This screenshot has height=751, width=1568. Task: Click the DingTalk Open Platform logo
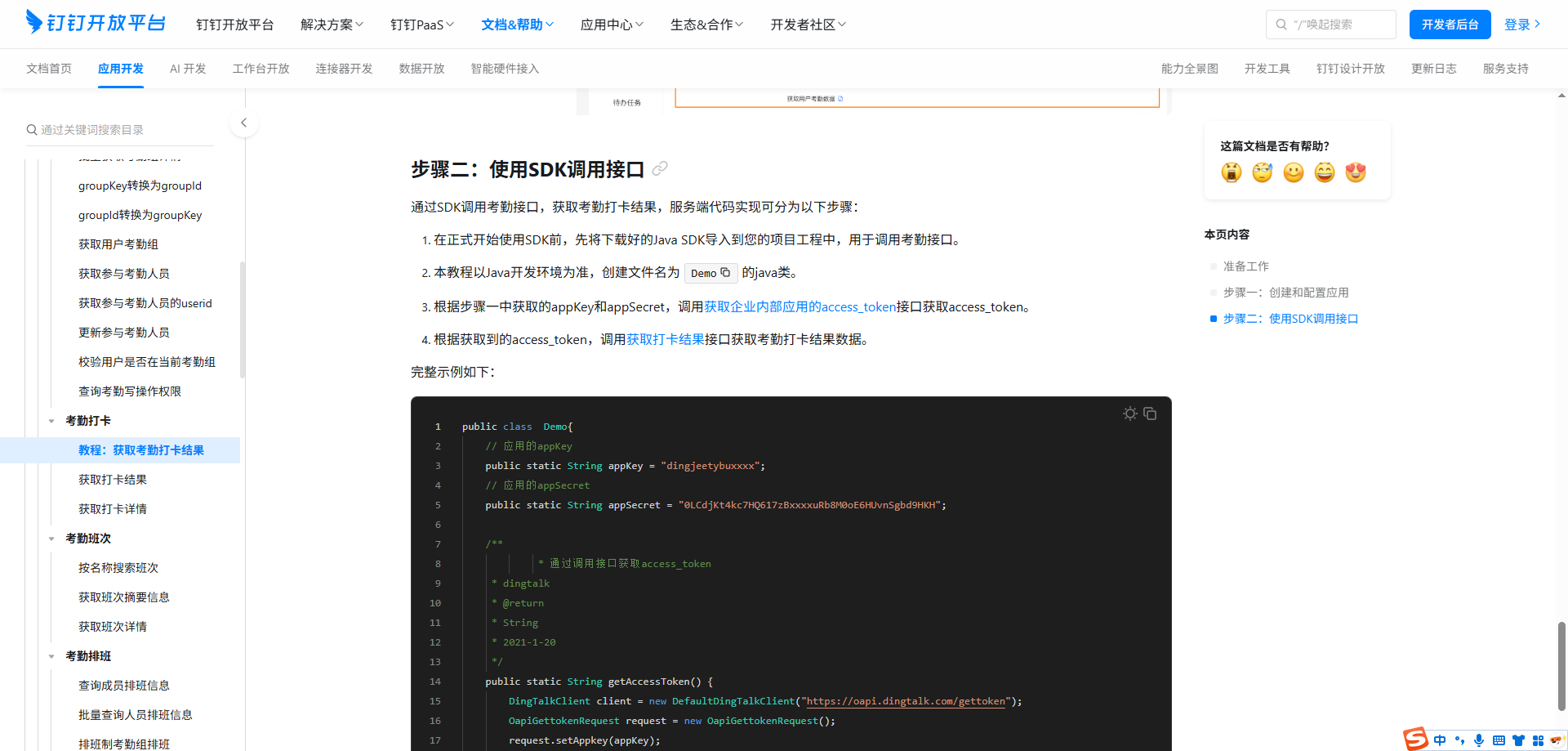(96, 22)
